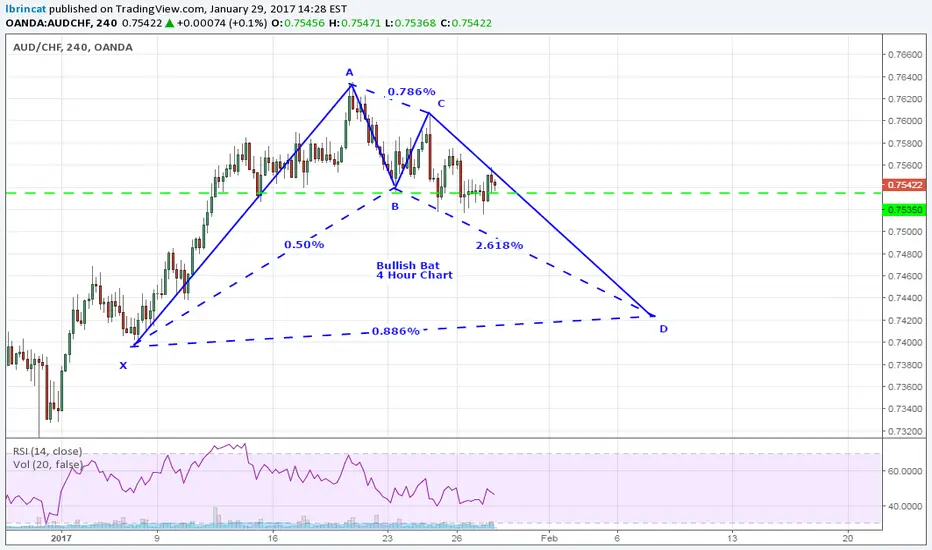Click the red 0.75422 current price tag
Screen dimensions: 932x550
point(905,185)
